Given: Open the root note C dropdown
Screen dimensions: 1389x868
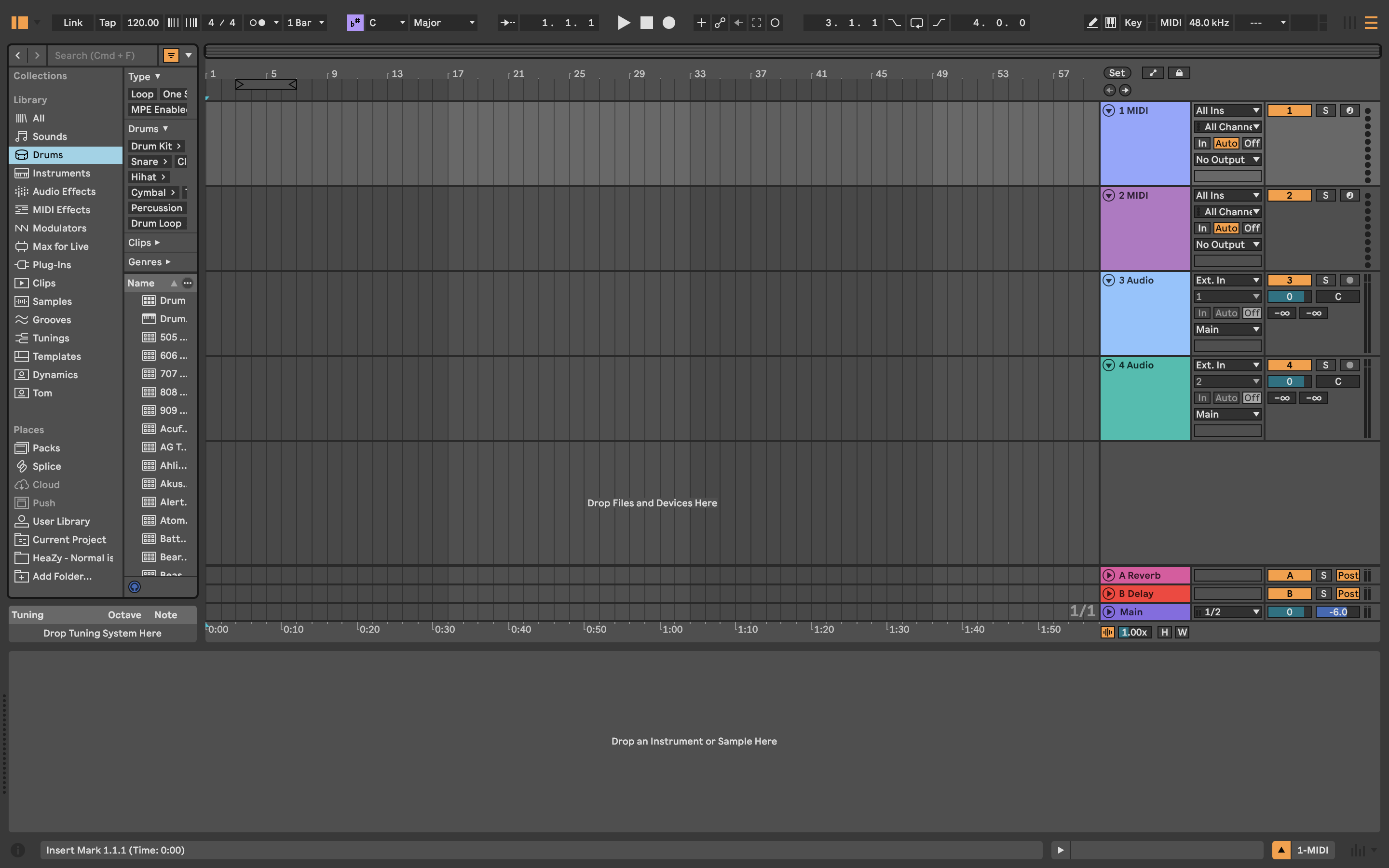Looking at the screenshot, I should click(387, 22).
